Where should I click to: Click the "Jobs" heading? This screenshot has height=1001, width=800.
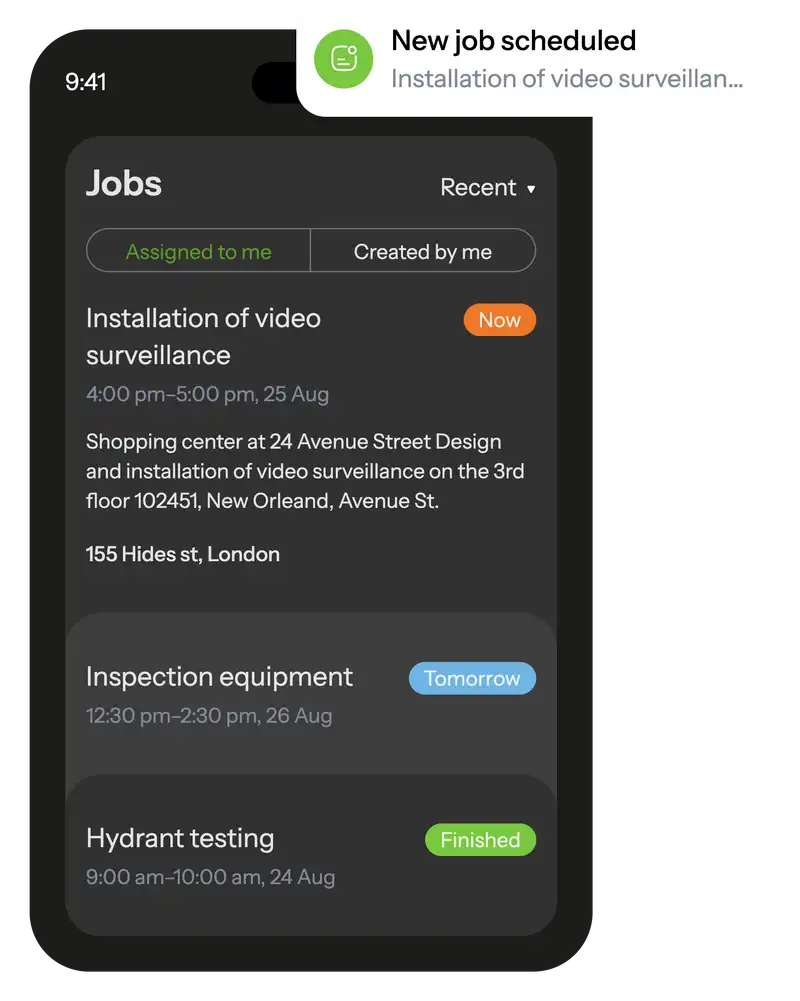(124, 184)
